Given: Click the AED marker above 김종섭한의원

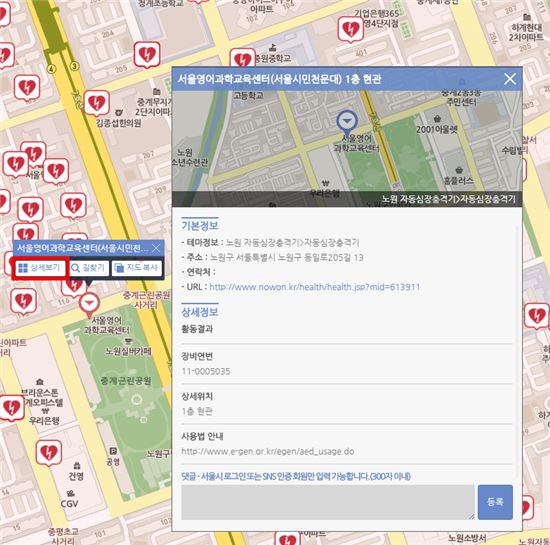Looking at the screenshot, I should pyautogui.click(x=96, y=103).
